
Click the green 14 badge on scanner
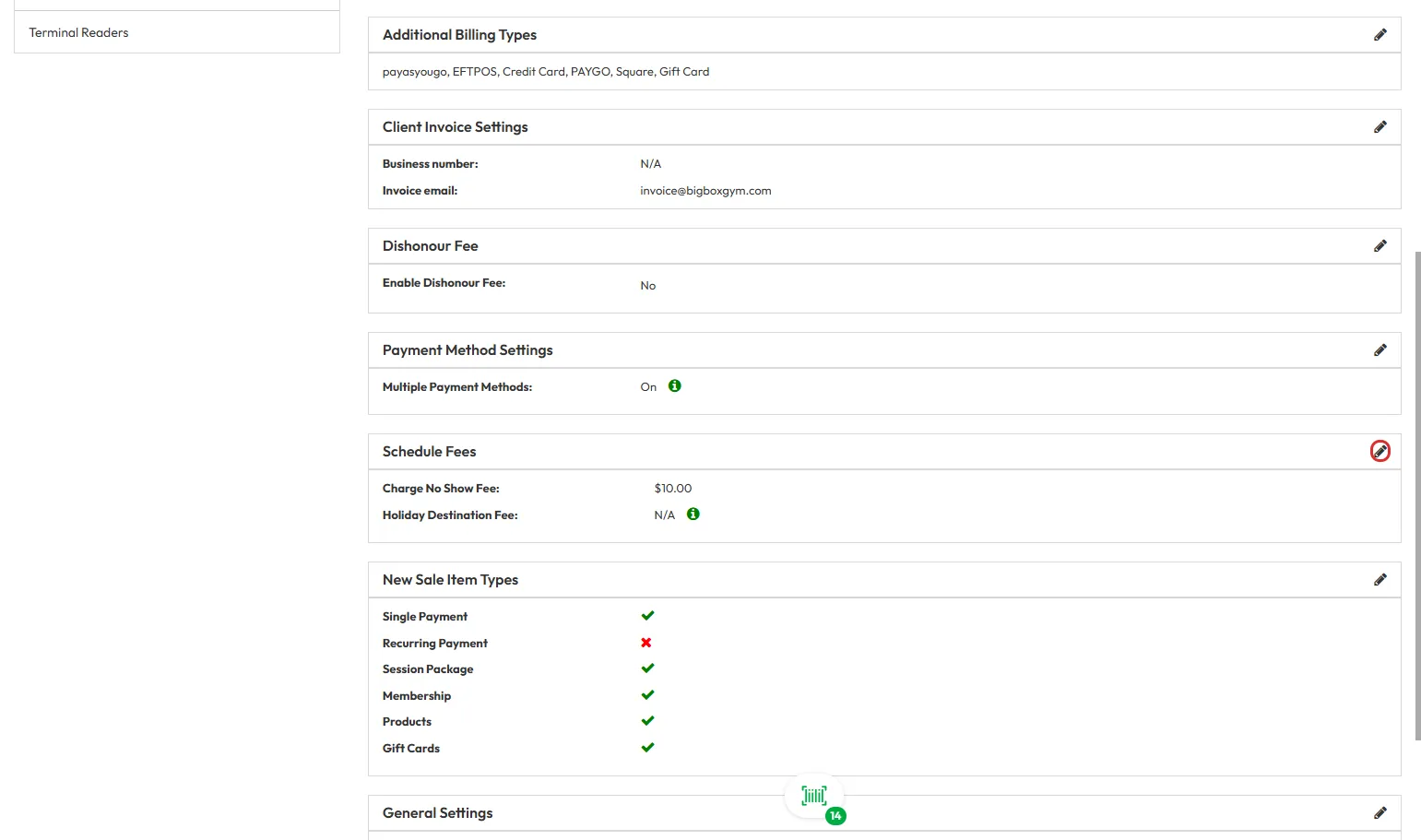[x=835, y=816]
